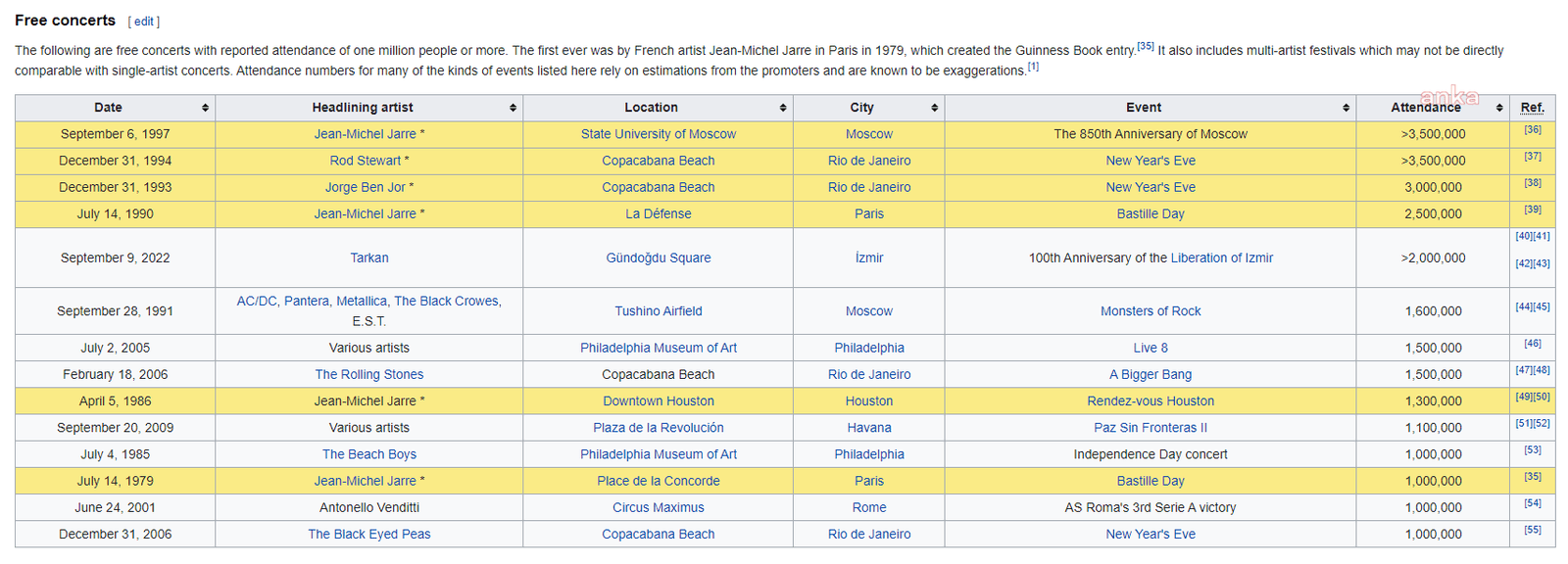Open Rod Stewart artist link
Image resolution: width=1568 pixels, height=564 pixels.
[x=365, y=161]
